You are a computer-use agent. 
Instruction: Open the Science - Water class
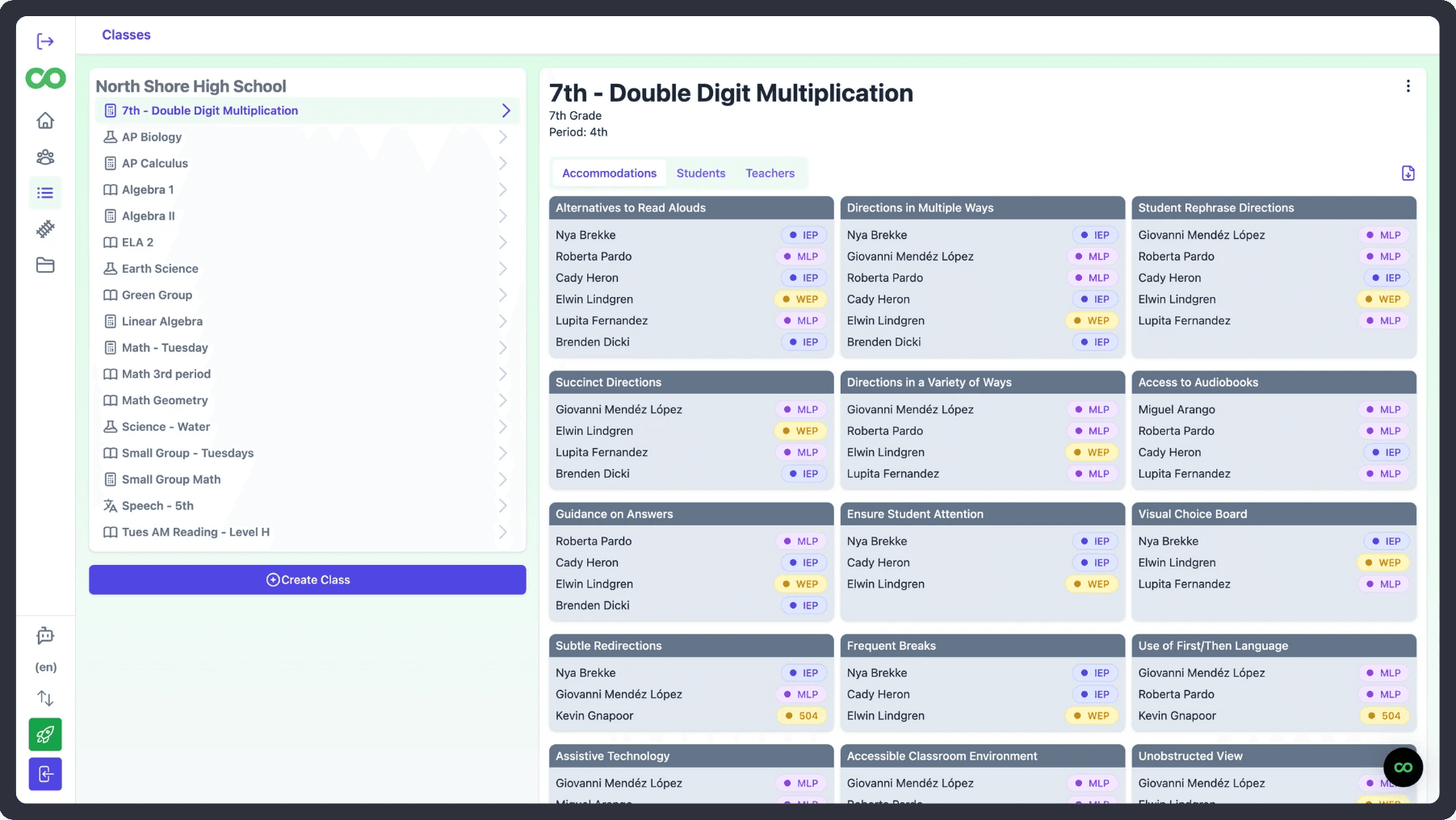[307, 427]
